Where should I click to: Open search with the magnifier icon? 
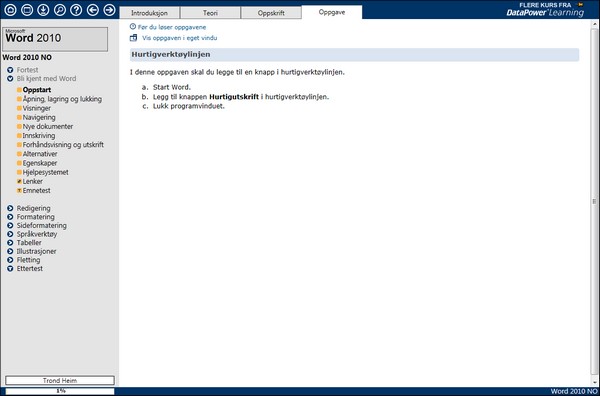point(60,10)
